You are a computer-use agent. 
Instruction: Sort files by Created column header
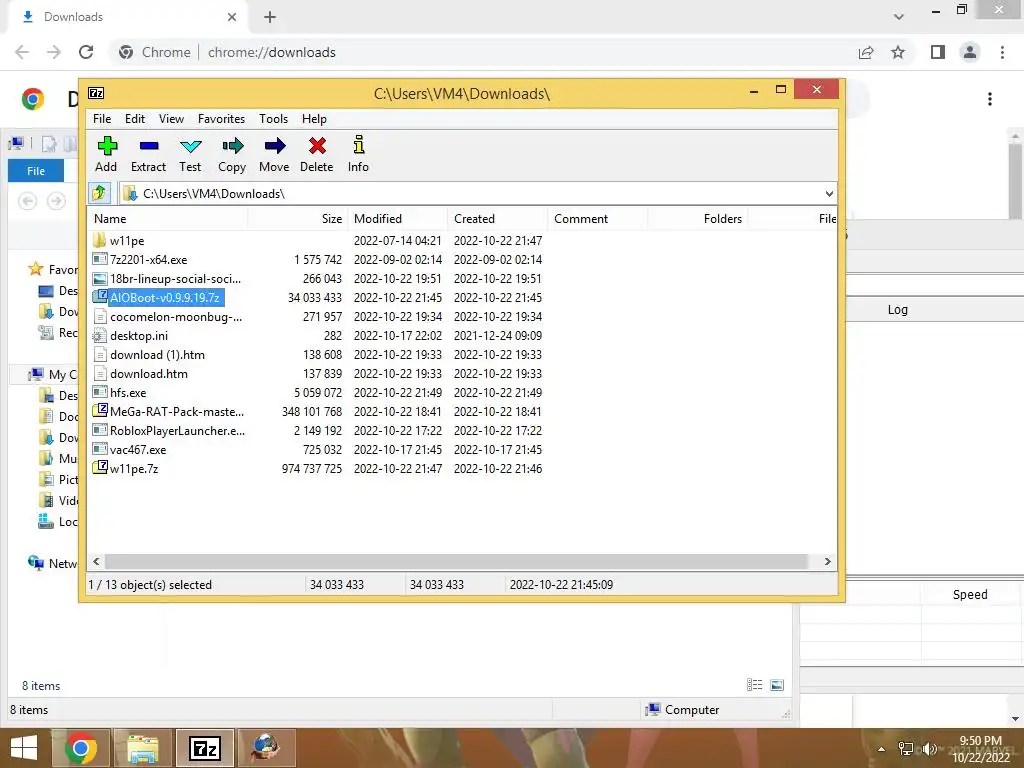(498, 219)
